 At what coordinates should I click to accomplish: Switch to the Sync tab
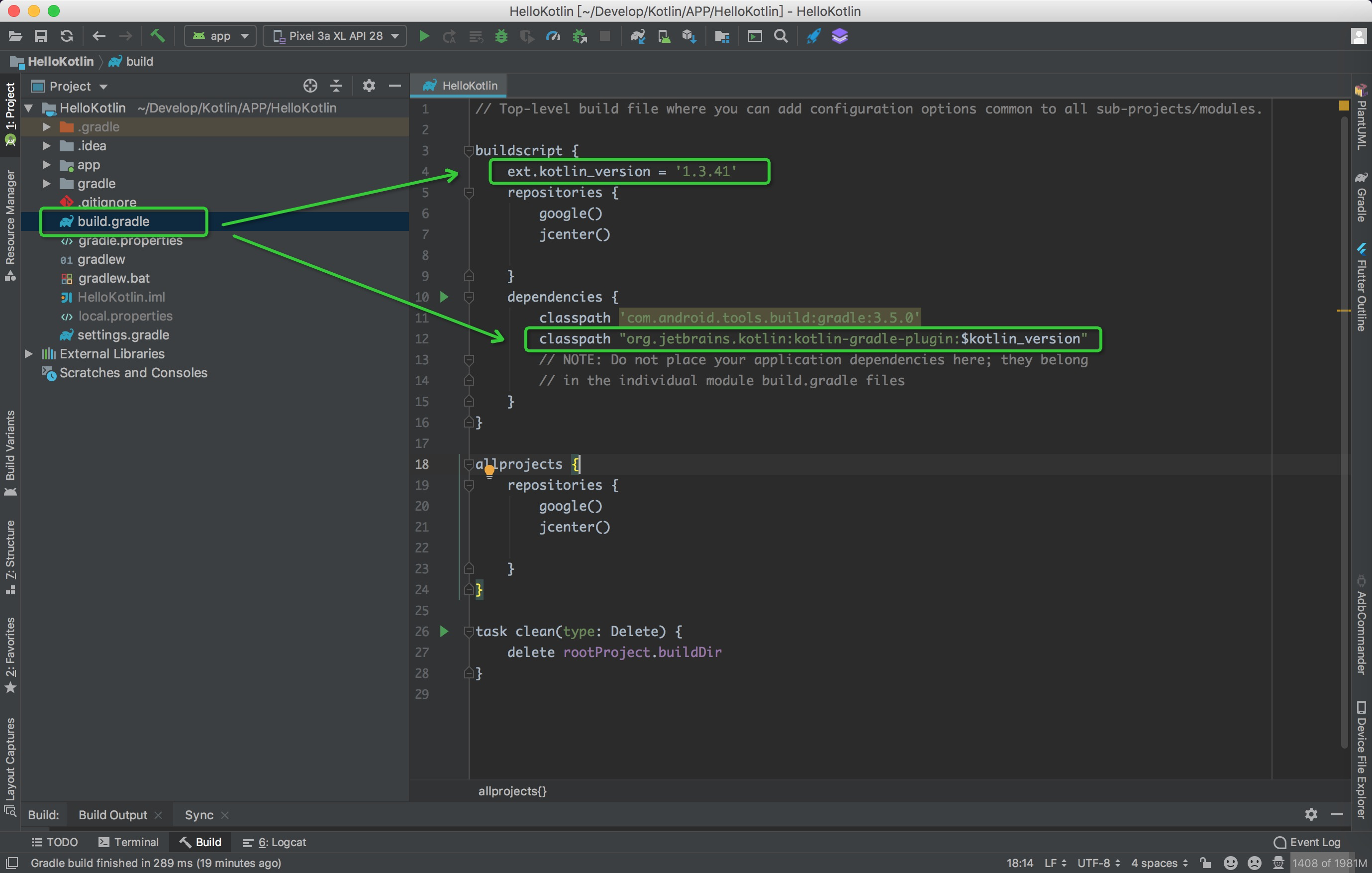tap(199, 815)
